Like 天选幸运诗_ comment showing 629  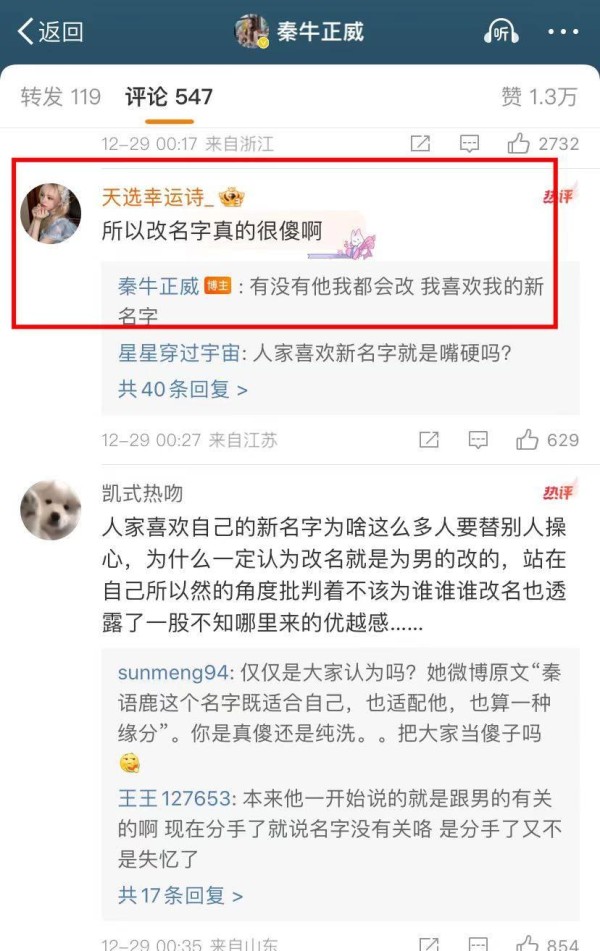[527, 440]
